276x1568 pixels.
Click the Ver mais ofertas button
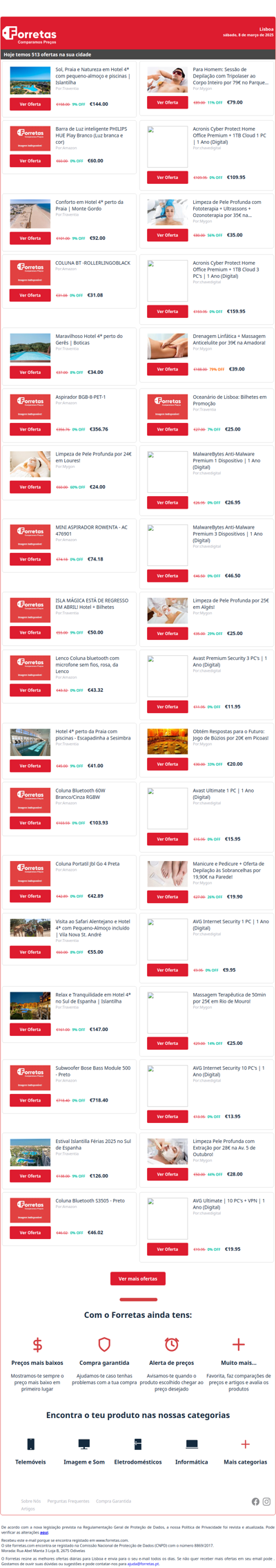138,1278
